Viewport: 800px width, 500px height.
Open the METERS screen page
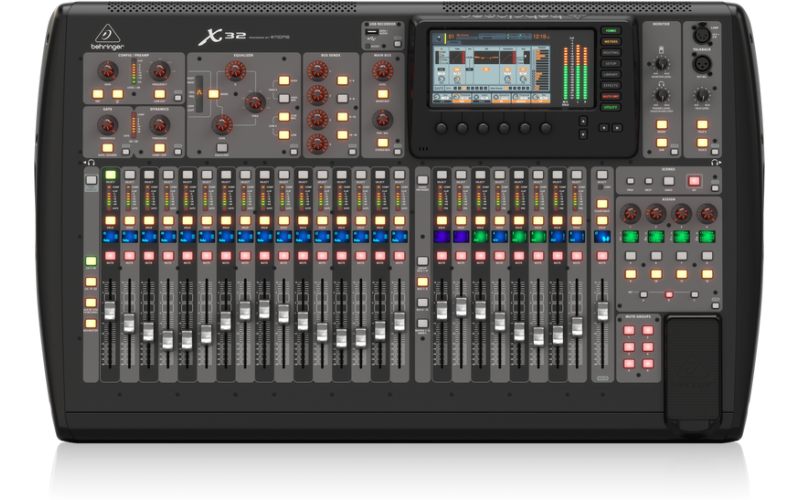click(610, 41)
